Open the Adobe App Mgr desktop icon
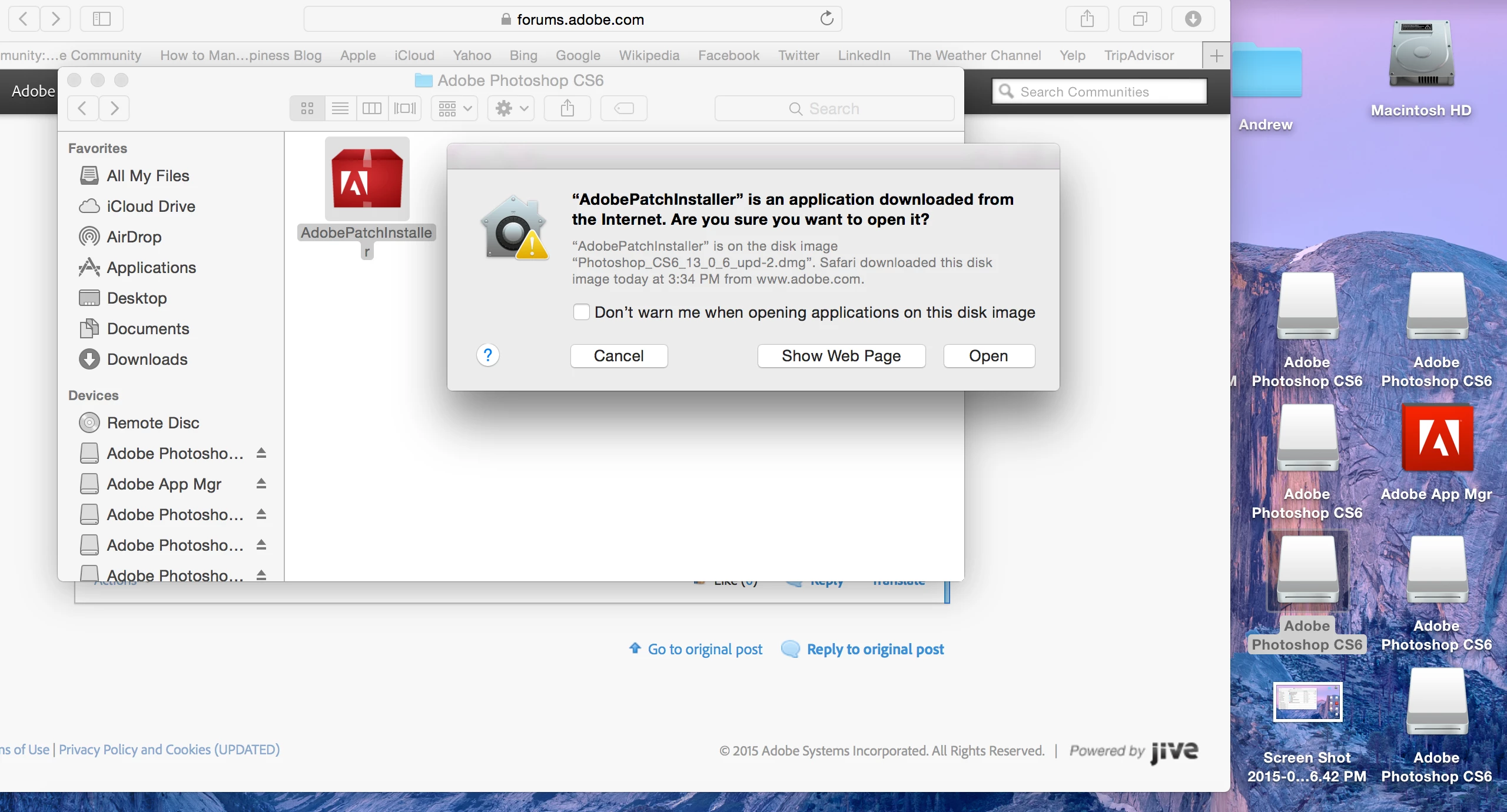The height and width of the screenshot is (812, 1507). 1436,438
